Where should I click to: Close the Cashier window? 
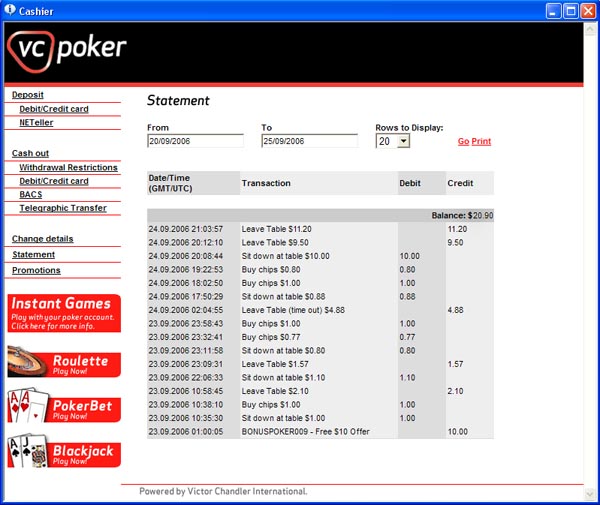pyautogui.click(x=588, y=11)
